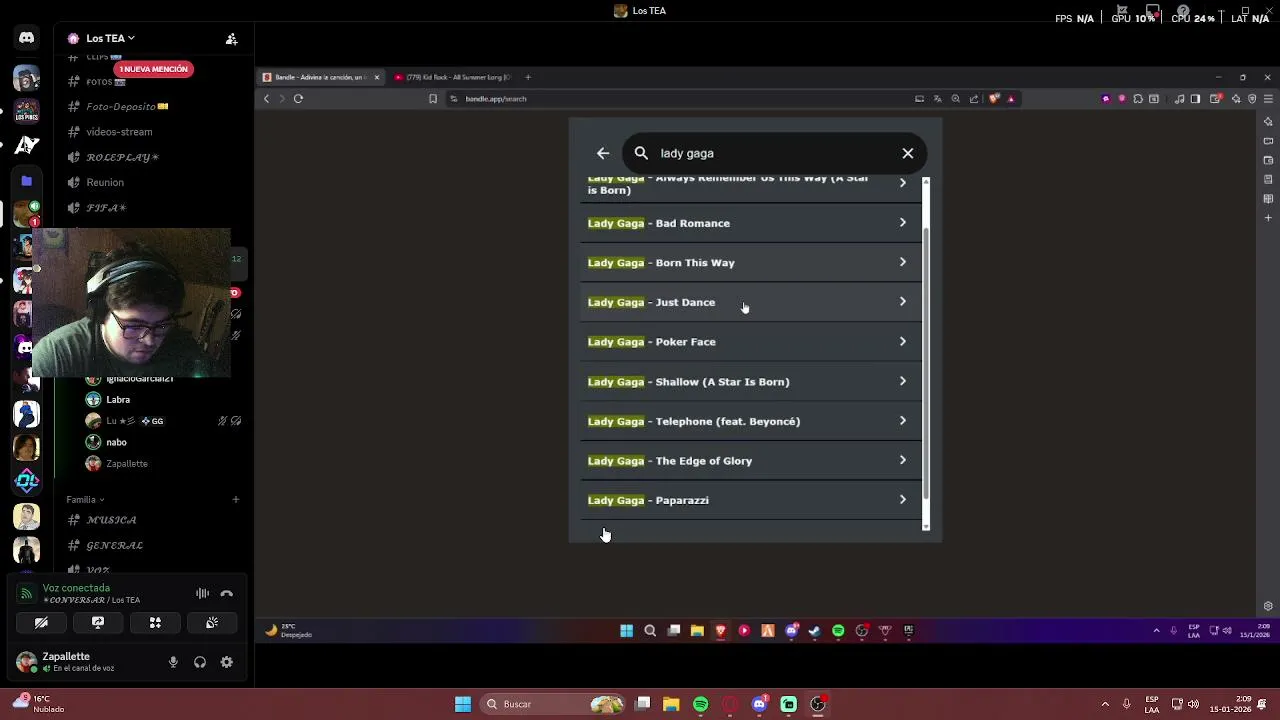The height and width of the screenshot is (720, 1280).
Task: Show hidden system tray icons on bottom taskbar
Action: (1105, 704)
